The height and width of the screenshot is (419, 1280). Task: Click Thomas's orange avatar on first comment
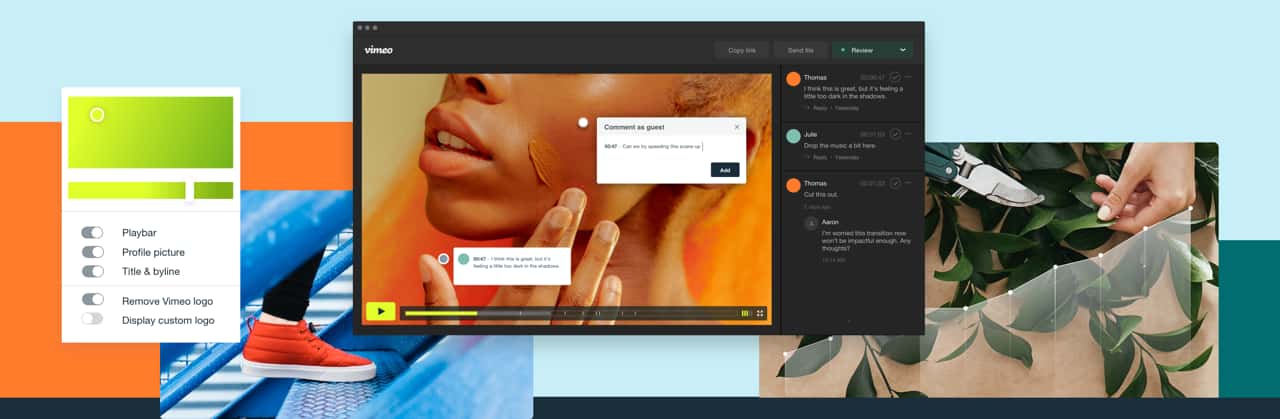tap(793, 78)
